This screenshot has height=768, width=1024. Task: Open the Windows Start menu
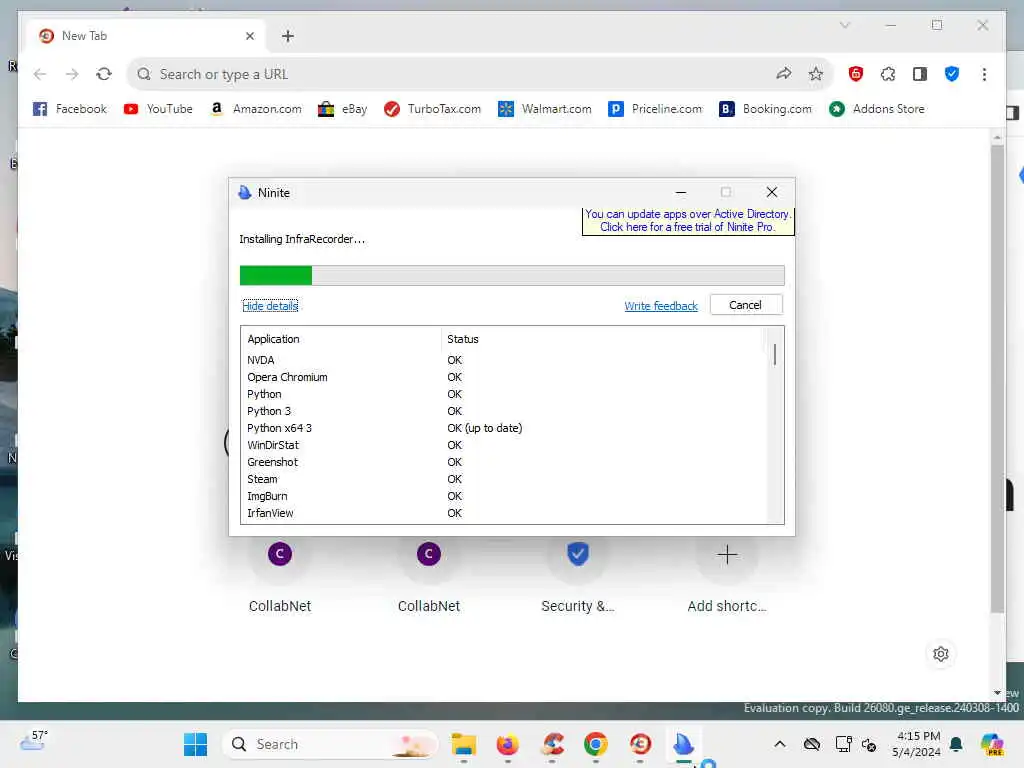click(195, 744)
